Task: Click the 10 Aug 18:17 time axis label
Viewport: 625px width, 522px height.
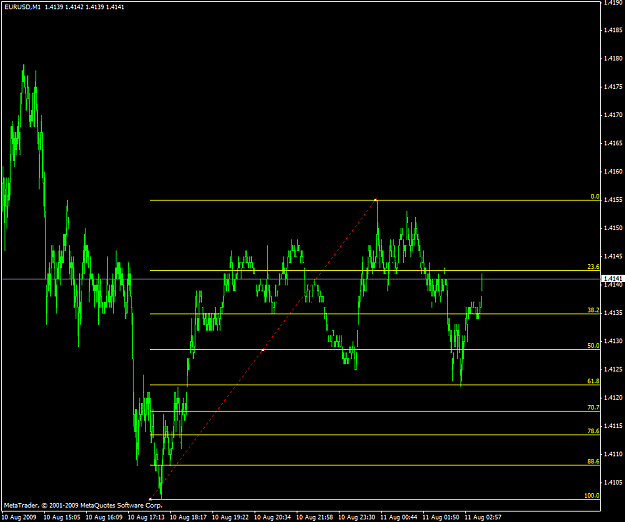Action: pyautogui.click(x=188, y=517)
